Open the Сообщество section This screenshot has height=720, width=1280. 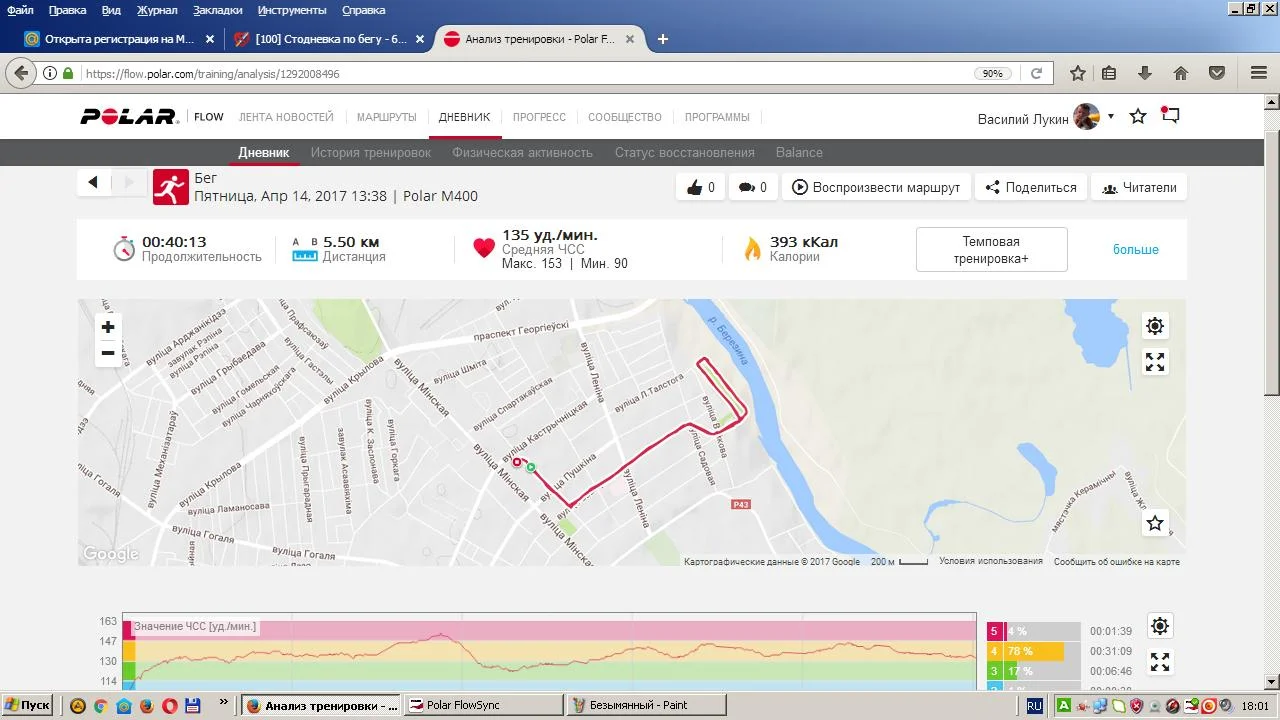click(x=625, y=117)
